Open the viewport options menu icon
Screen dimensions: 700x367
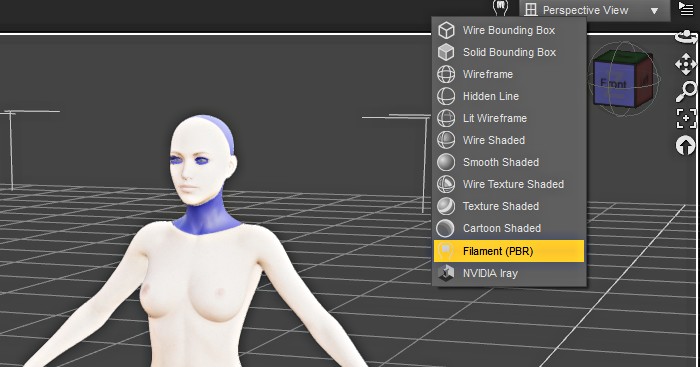[686, 8]
